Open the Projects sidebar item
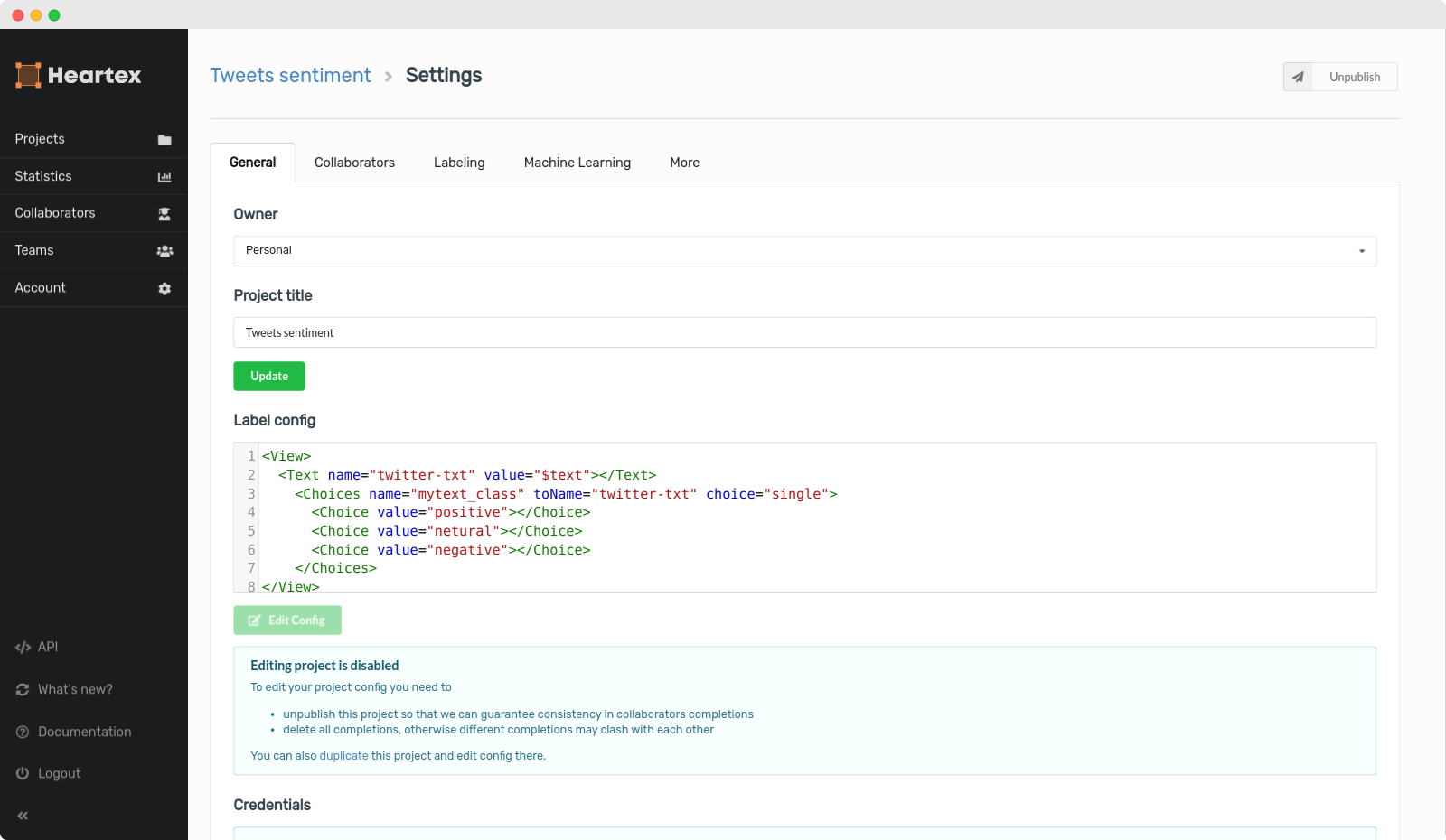This screenshot has height=840, width=1446. point(94,139)
